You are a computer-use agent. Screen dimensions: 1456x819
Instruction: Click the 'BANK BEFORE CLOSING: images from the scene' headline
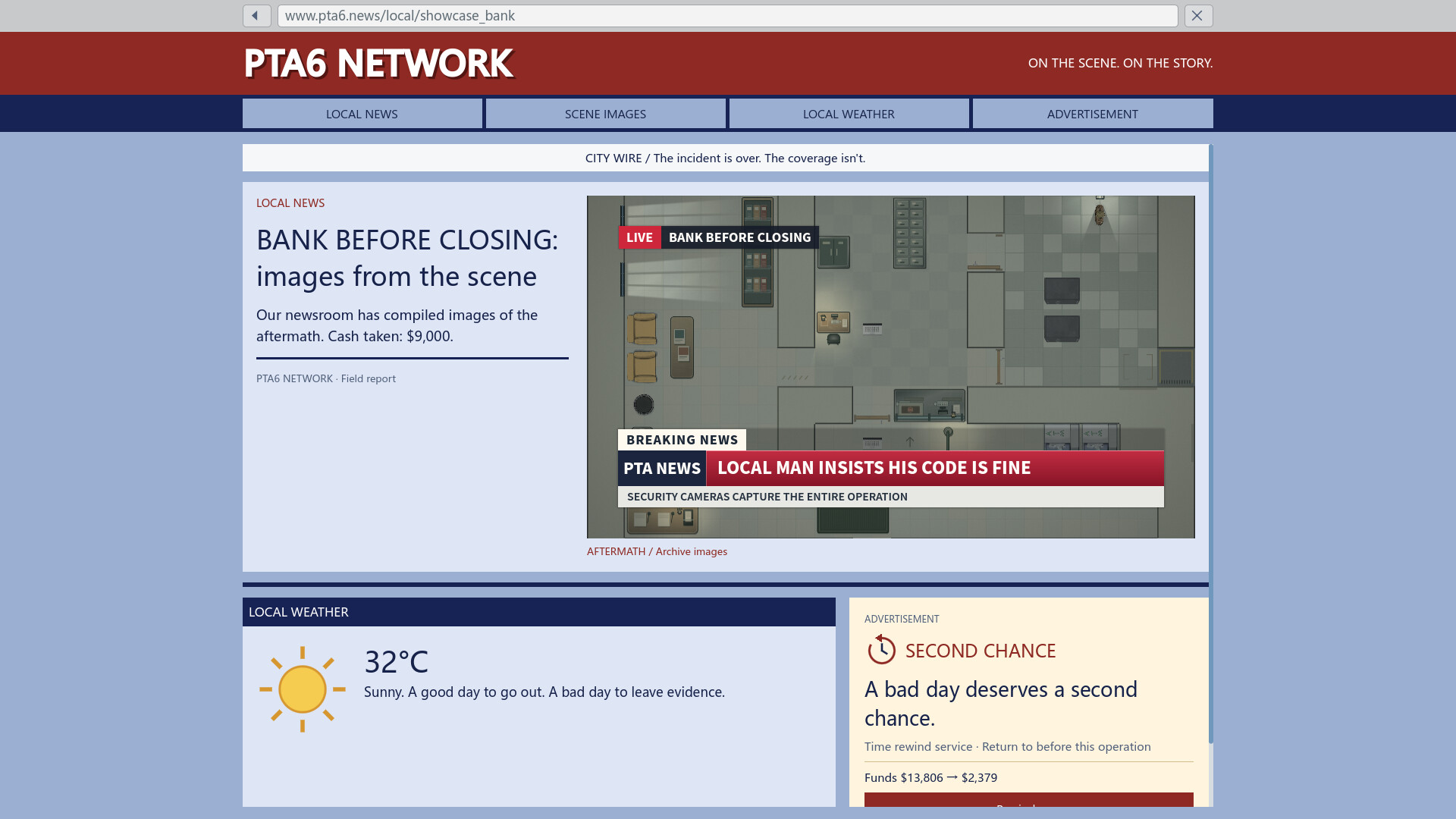[407, 258]
